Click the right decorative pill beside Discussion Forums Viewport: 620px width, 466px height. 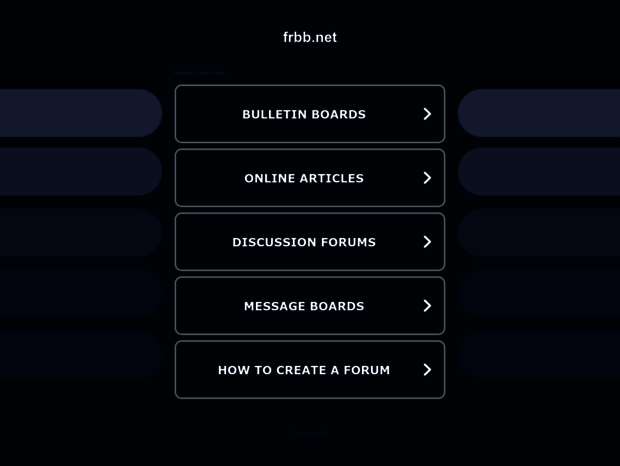coord(540,232)
